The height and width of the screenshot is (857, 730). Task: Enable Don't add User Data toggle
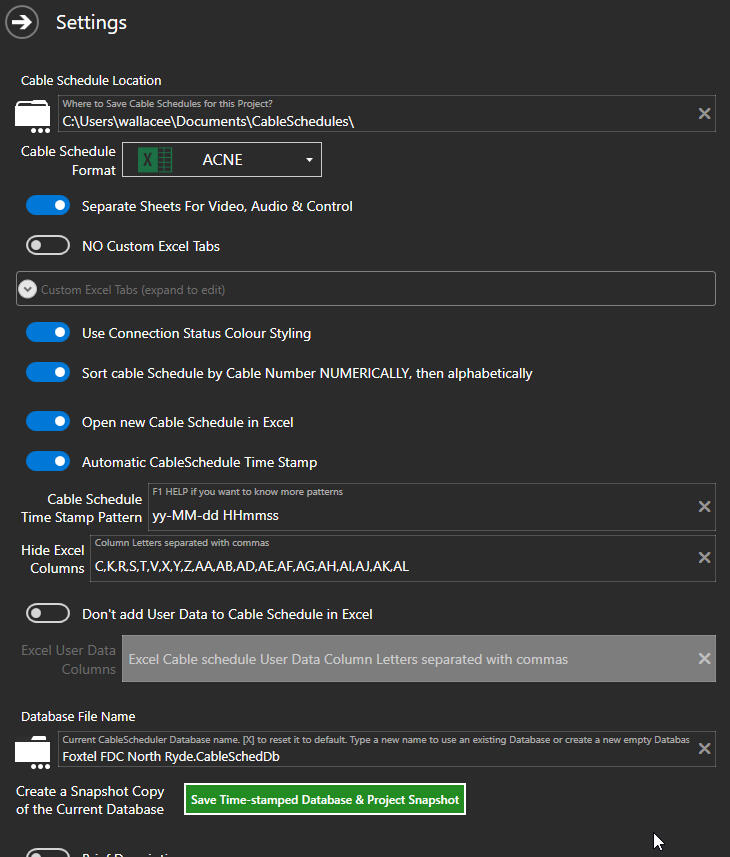coord(48,614)
